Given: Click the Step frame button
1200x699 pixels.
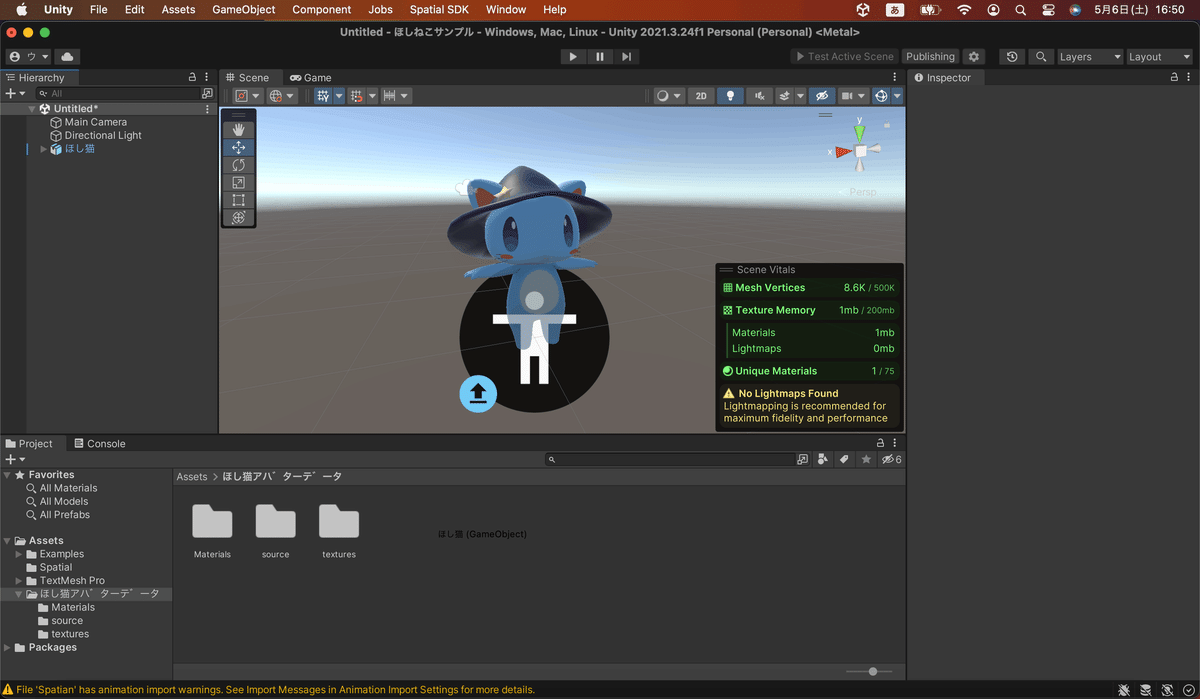Looking at the screenshot, I should coord(626,57).
